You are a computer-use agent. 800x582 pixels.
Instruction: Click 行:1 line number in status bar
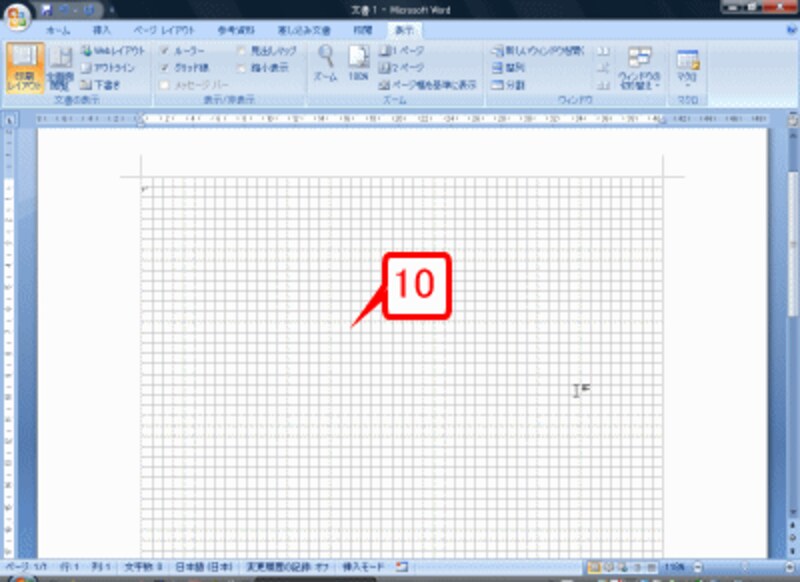coord(70,567)
